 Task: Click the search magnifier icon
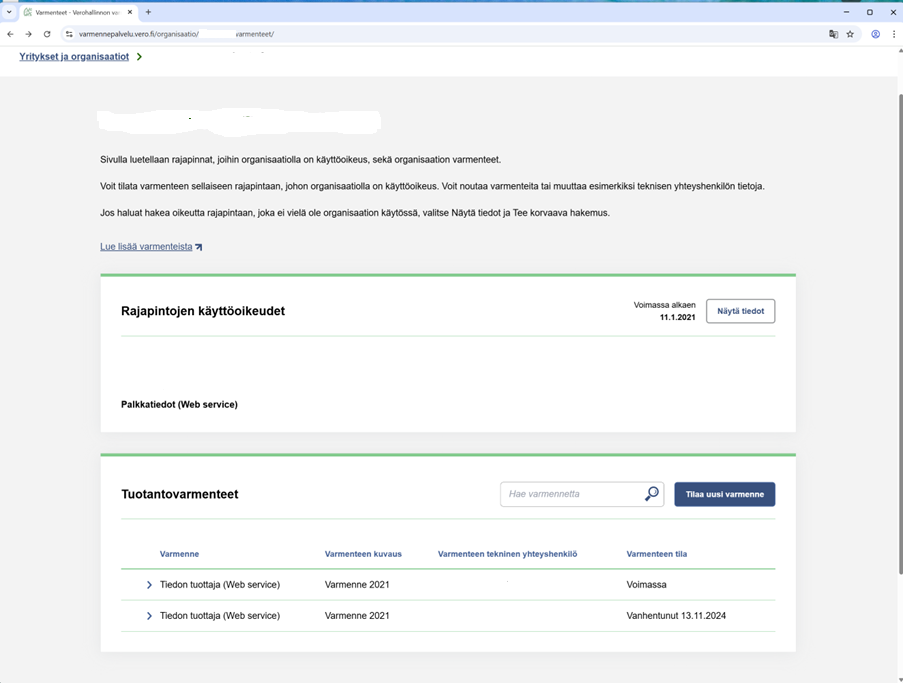coord(652,494)
